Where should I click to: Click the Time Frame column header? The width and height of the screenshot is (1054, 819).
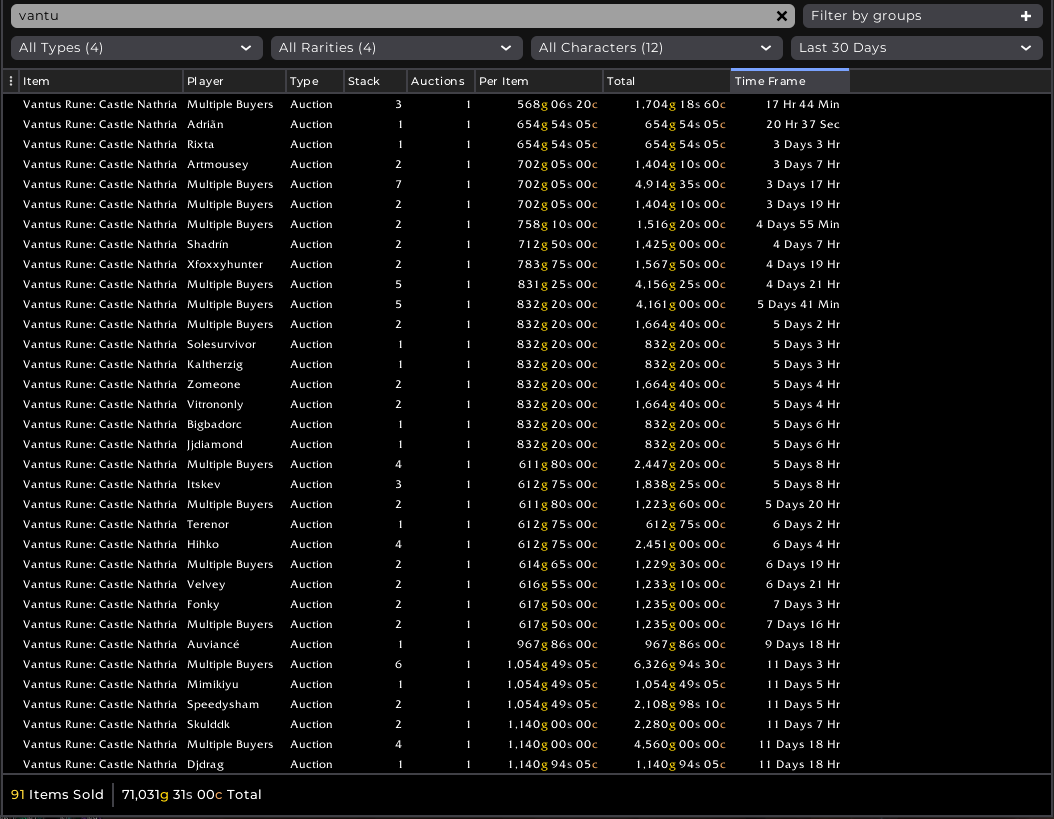coord(789,81)
